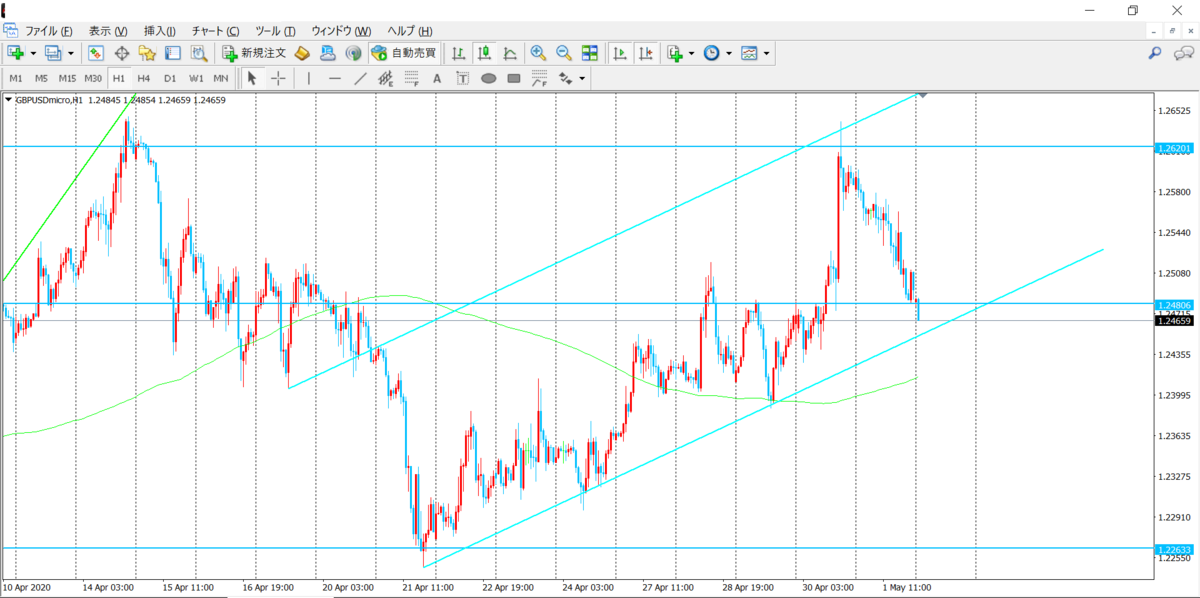Screen dimensions: 1200x598
Task: Select the Trendline drawing tool
Action: pyautogui.click(x=360, y=78)
